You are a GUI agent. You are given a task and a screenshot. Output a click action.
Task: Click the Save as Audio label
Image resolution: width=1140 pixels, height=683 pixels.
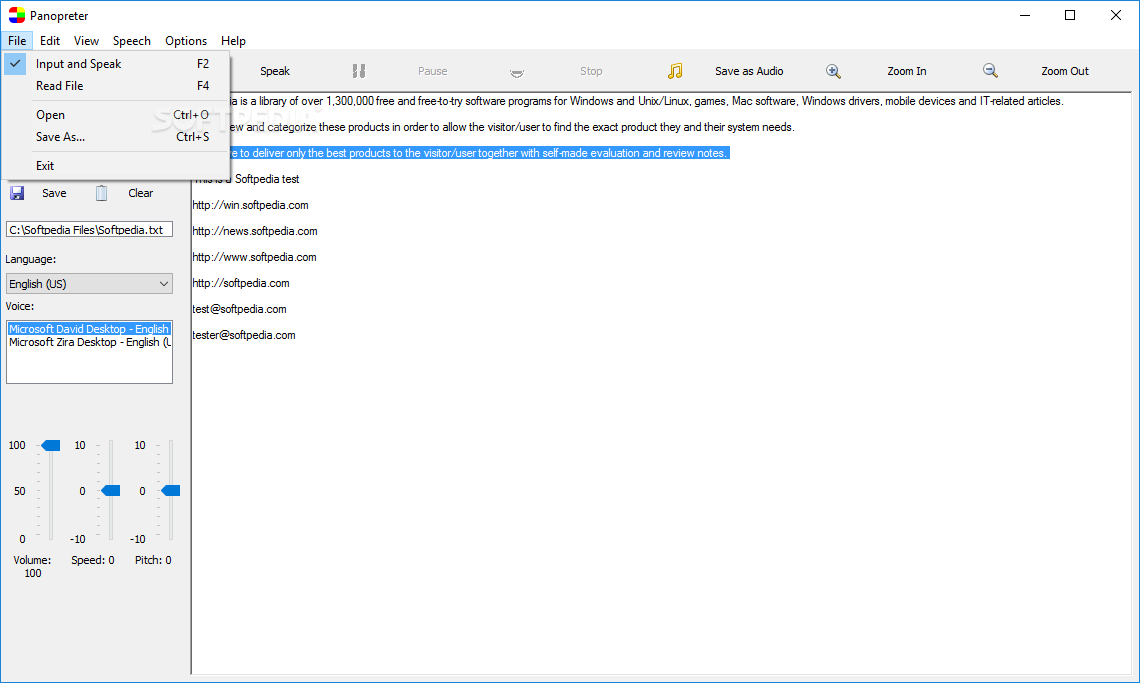(x=749, y=71)
